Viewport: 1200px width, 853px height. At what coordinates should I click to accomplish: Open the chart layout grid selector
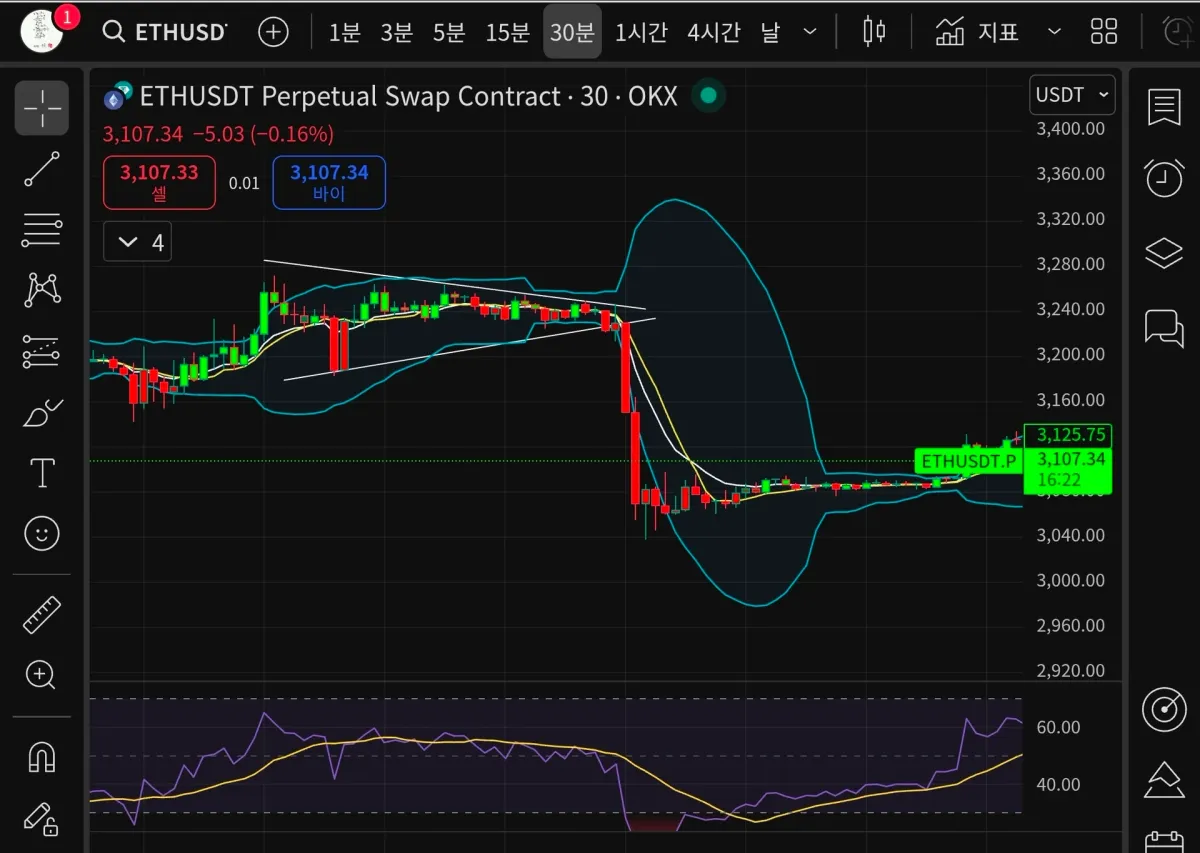click(1104, 32)
